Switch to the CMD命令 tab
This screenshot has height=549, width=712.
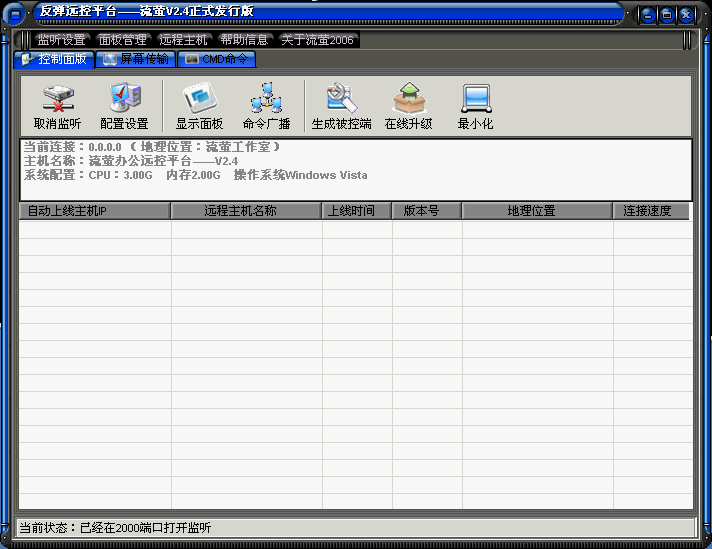coord(217,60)
